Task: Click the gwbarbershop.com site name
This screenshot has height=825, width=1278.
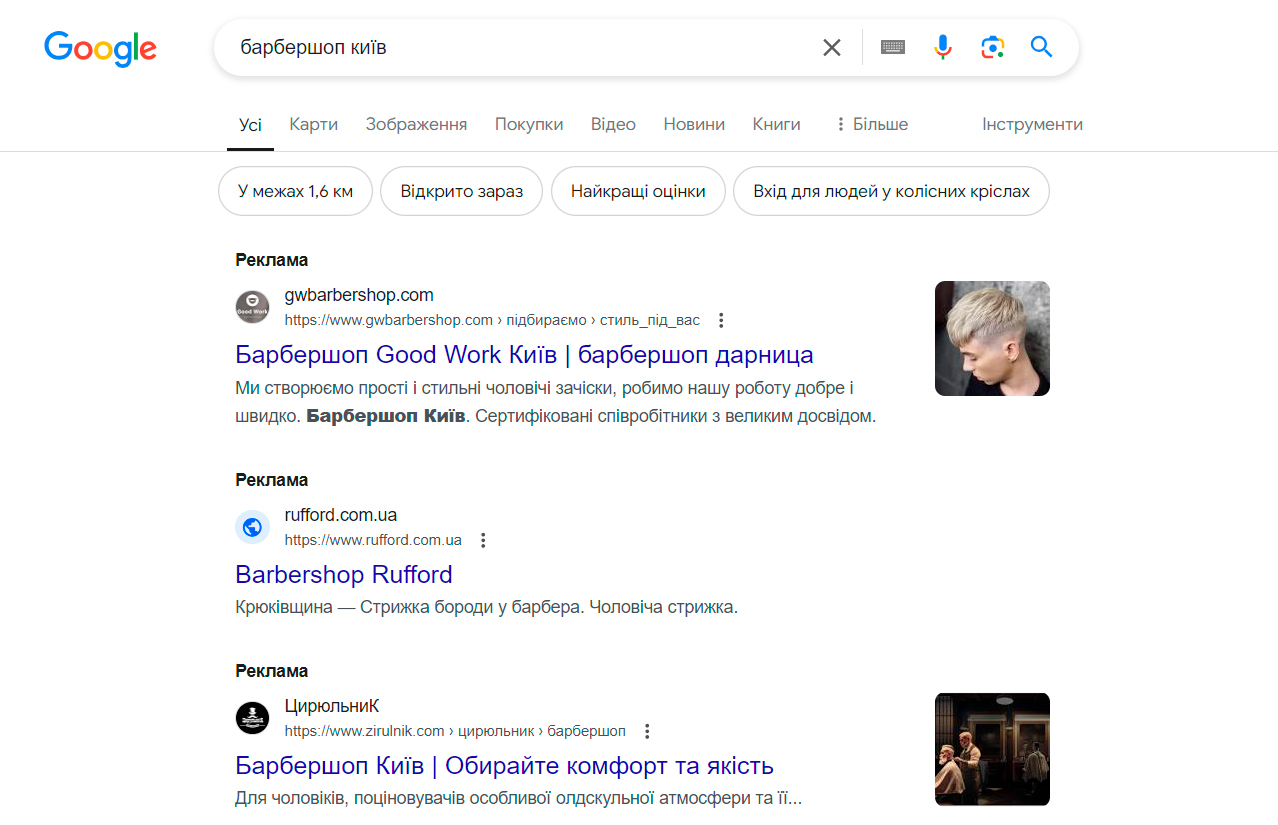Action: pos(359,295)
